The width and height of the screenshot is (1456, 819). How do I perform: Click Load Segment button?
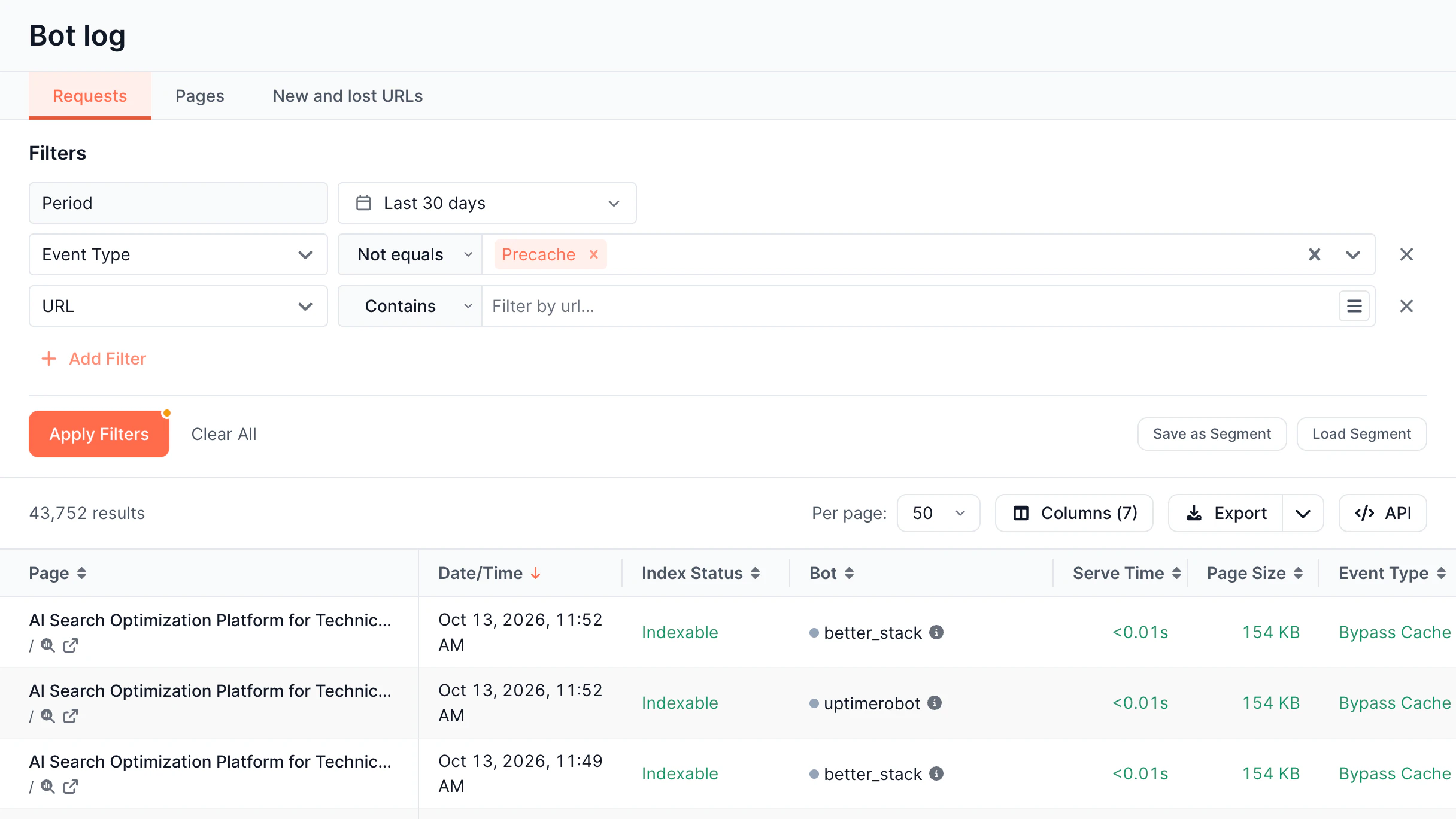[x=1361, y=434]
